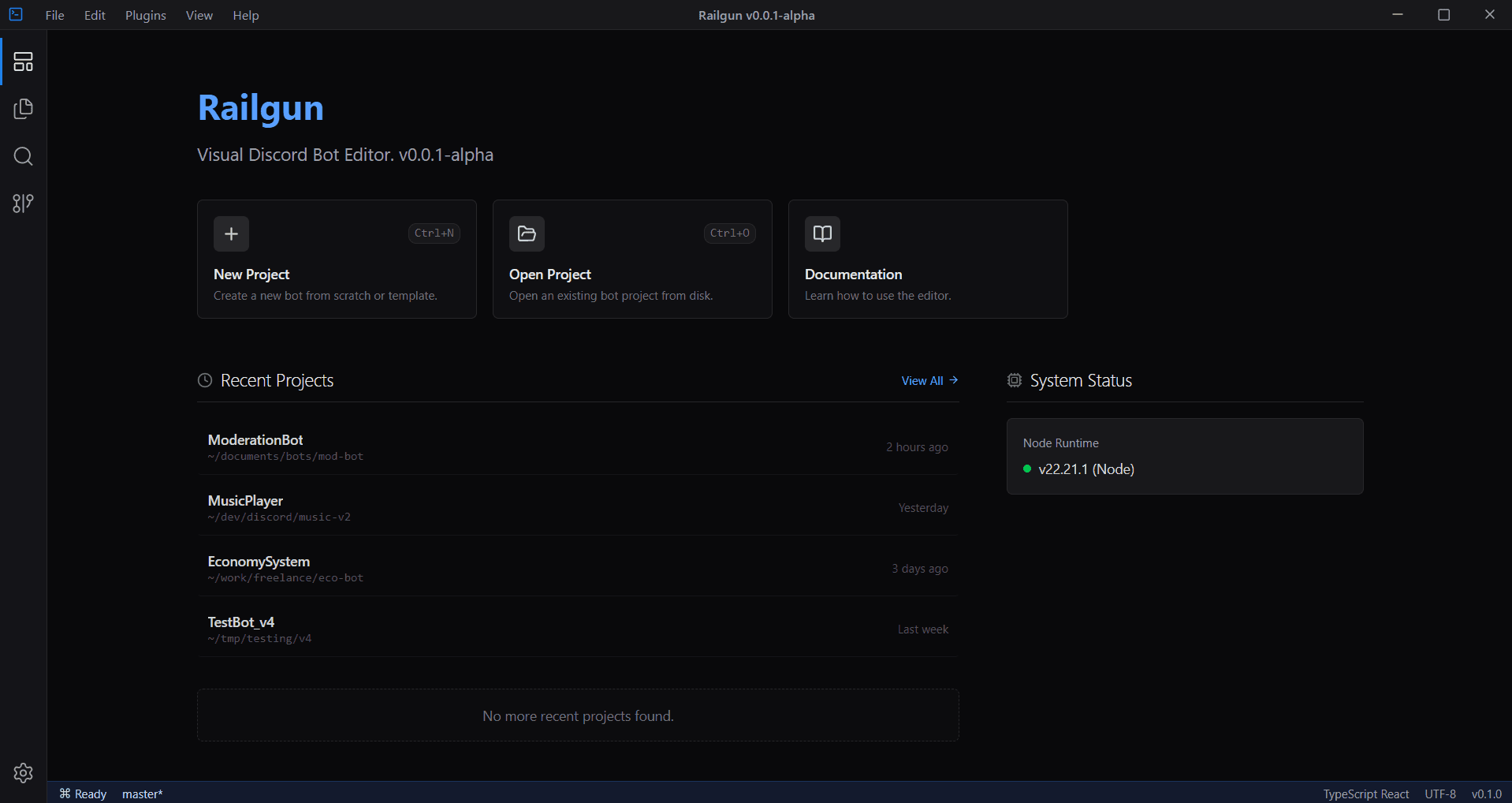Click TypeScript React language indicator

click(x=1365, y=794)
